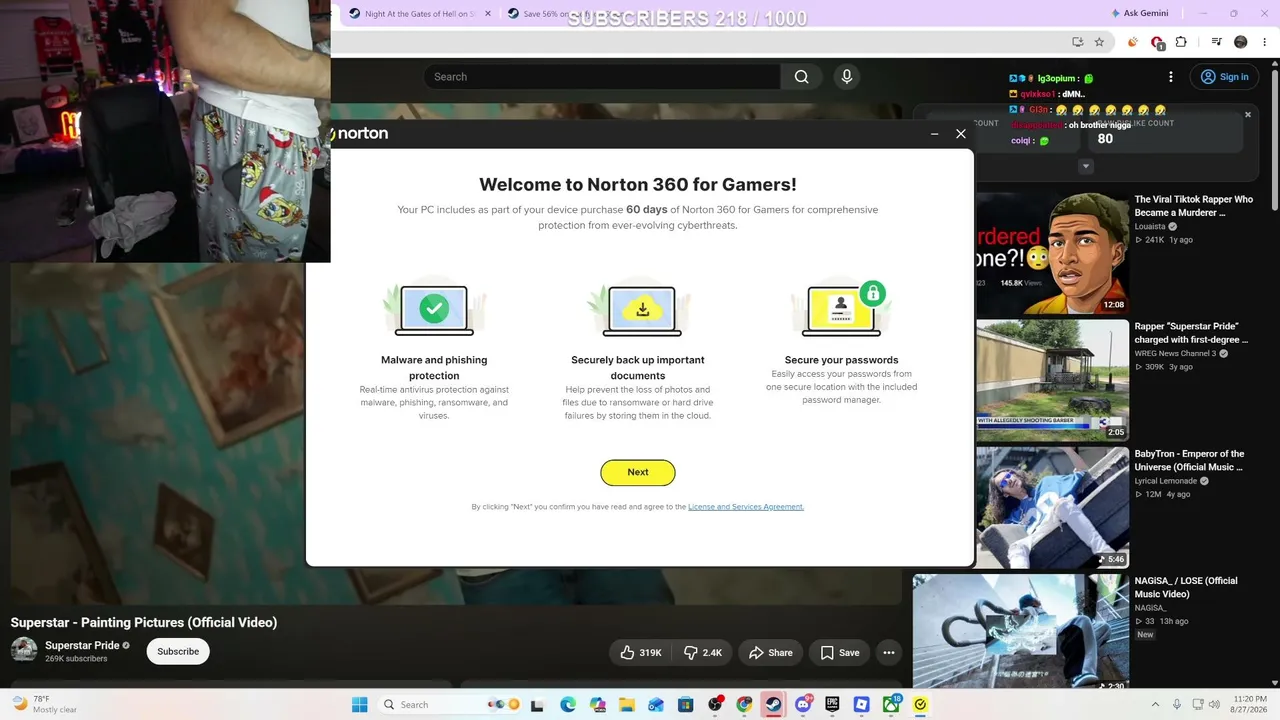1280x720 pixels.
Task: Switch to Google Chrome on taskbar
Action: (744, 705)
